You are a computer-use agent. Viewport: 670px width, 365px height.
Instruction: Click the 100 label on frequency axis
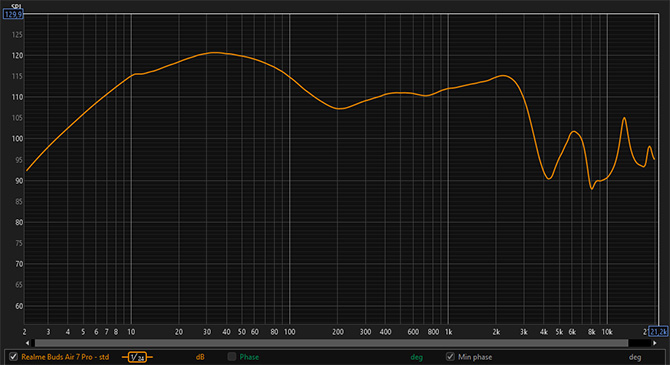(290, 332)
